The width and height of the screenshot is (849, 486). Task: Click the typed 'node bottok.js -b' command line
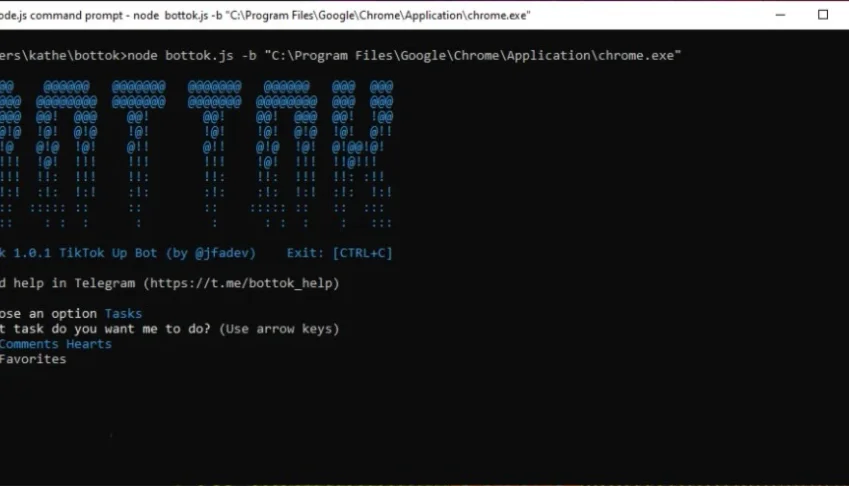tap(192, 56)
